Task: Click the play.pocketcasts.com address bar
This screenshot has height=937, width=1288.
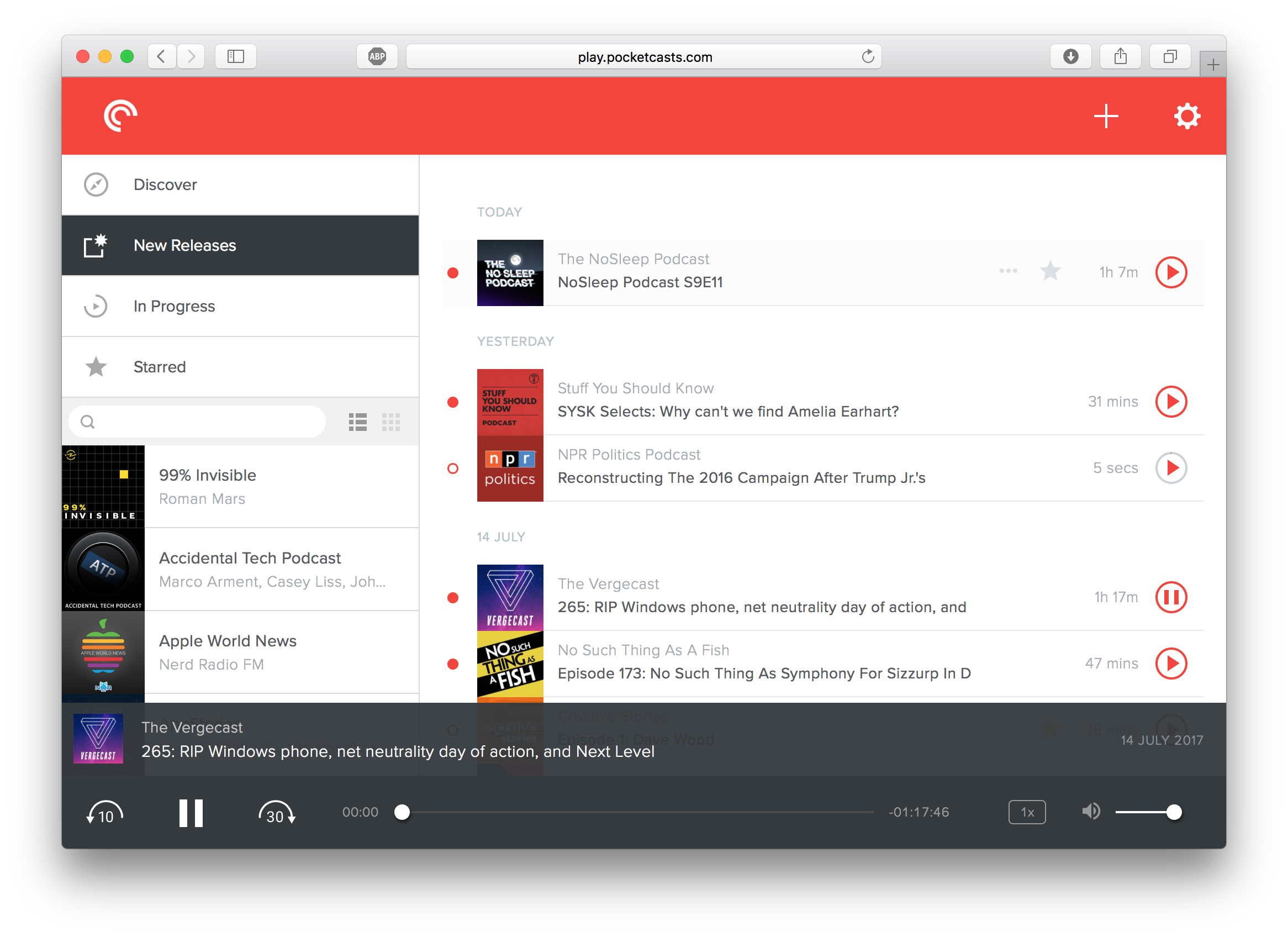Action: click(x=644, y=56)
